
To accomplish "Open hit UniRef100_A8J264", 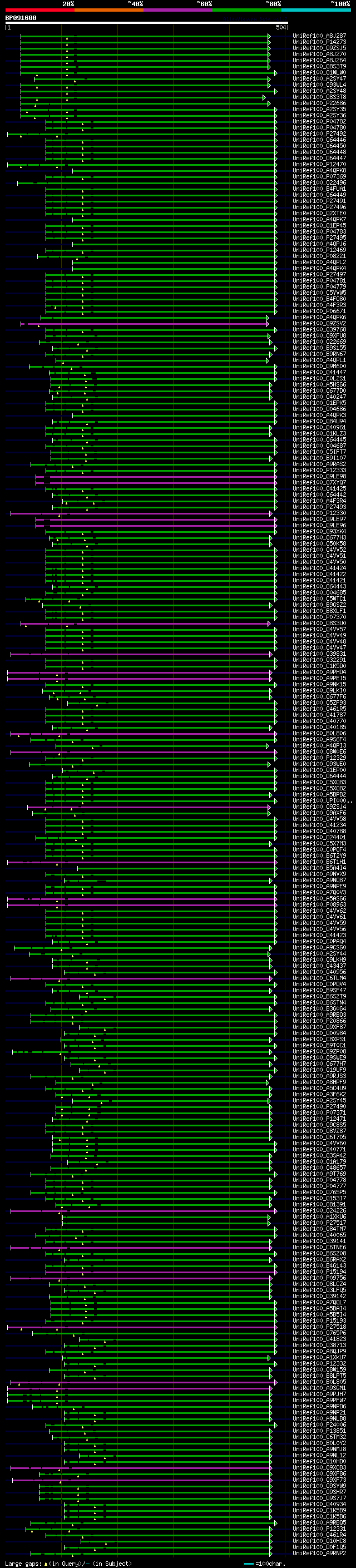I will coord(319,60).
